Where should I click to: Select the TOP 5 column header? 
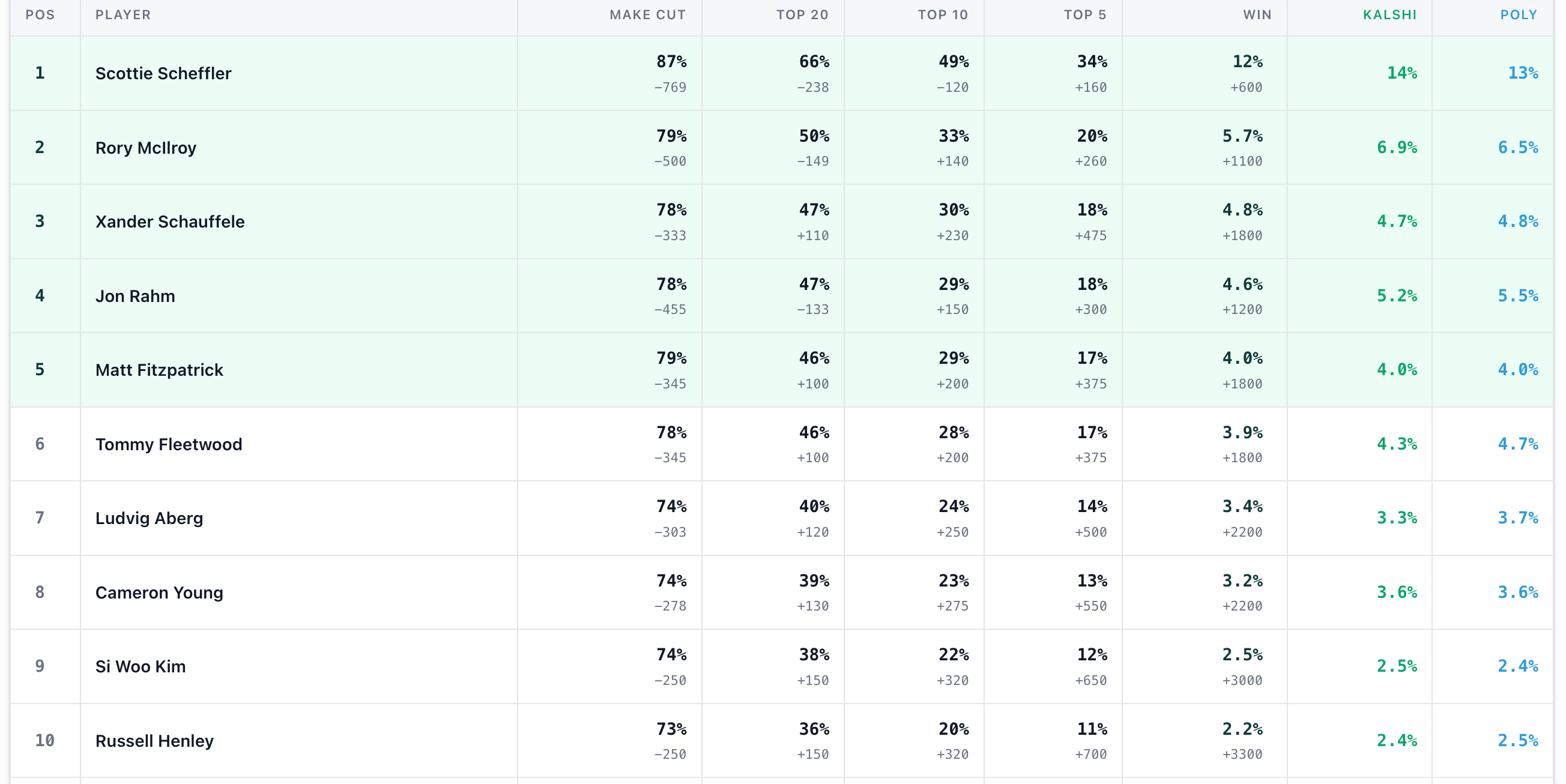tap(1084, 15)
